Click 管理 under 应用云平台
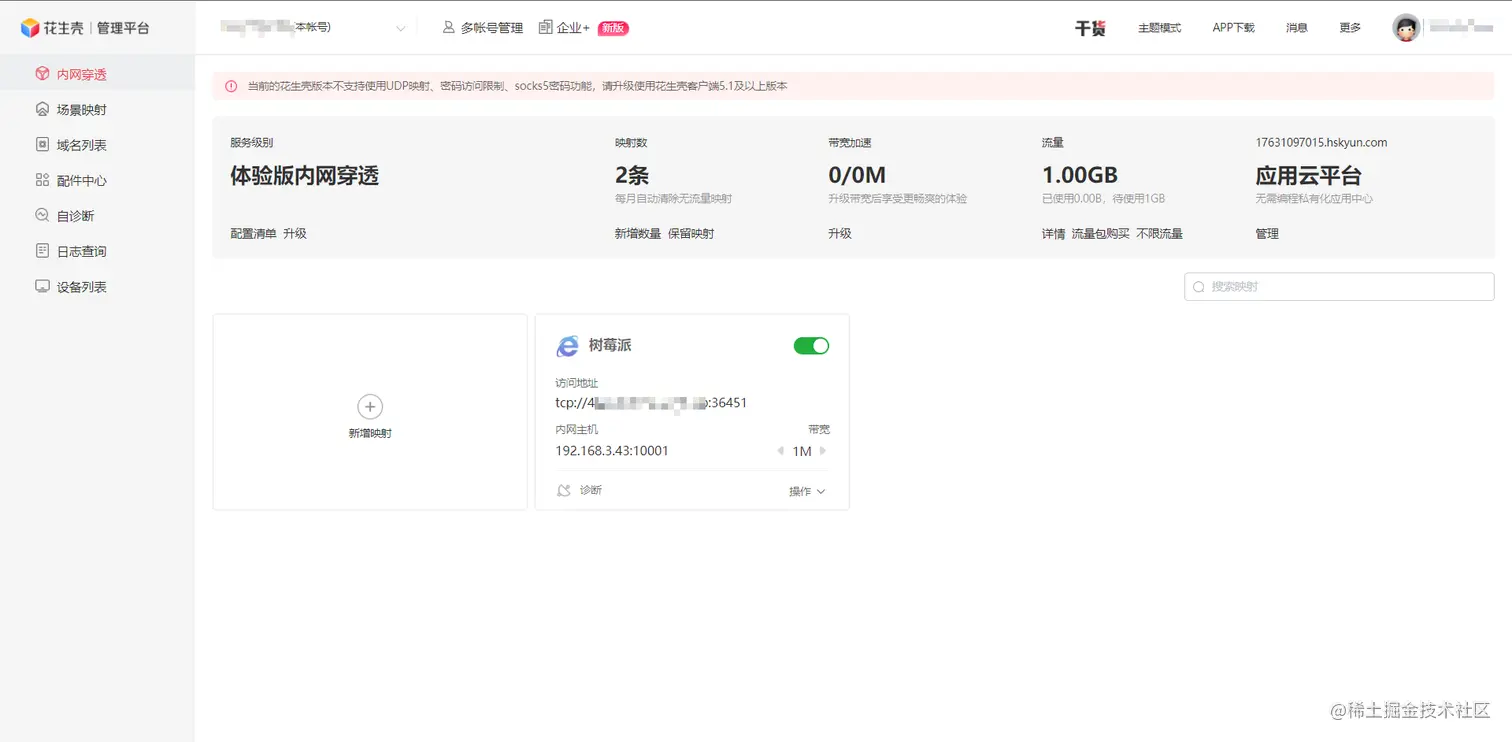This screenshot has height=742, width=1512. (x=1267, y=233)
